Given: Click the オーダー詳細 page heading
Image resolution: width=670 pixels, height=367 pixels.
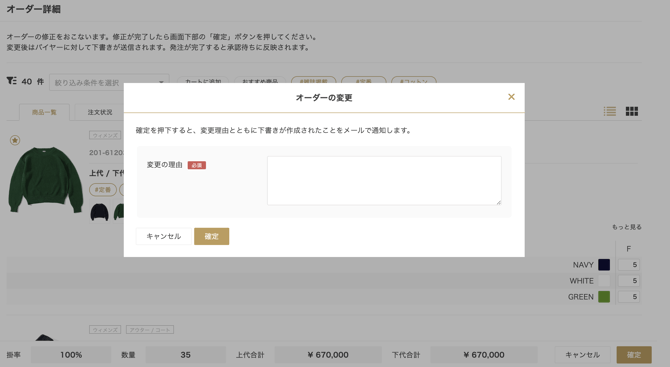Looking at the screenshot, I should [x=33, y=9].
